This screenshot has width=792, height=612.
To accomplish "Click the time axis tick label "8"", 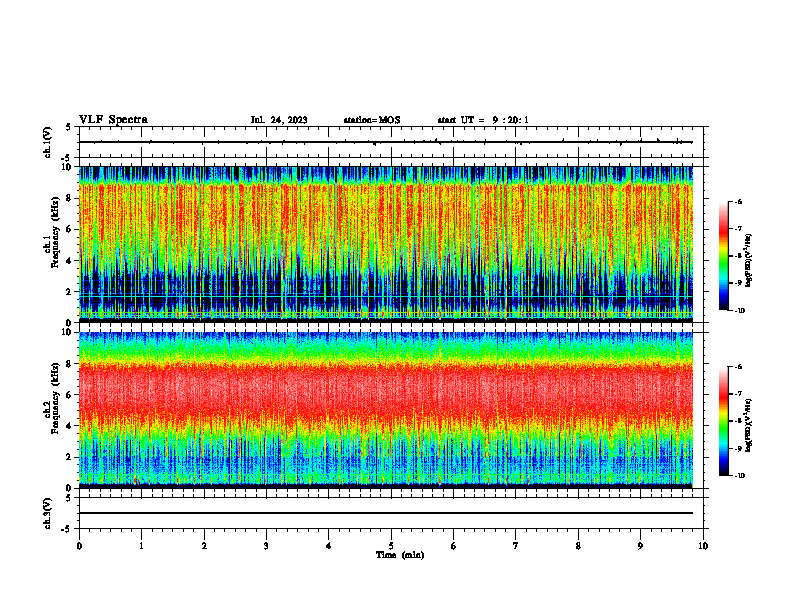I will 578,546.
